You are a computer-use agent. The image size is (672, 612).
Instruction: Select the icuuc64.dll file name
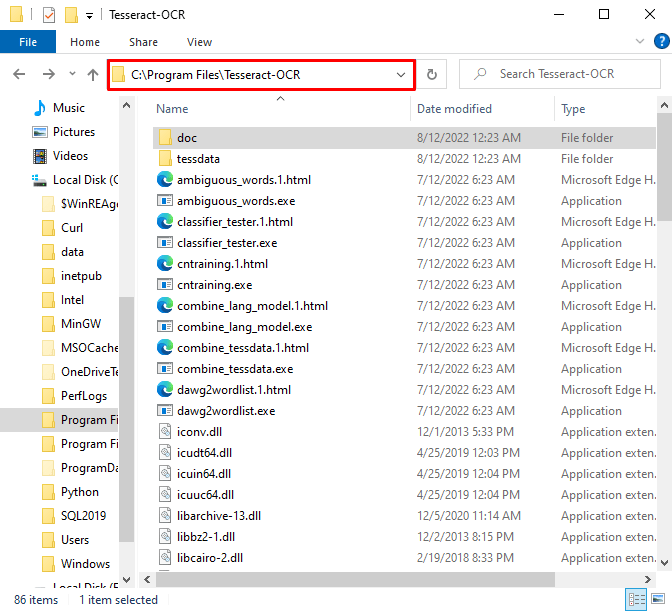[205, 495]
